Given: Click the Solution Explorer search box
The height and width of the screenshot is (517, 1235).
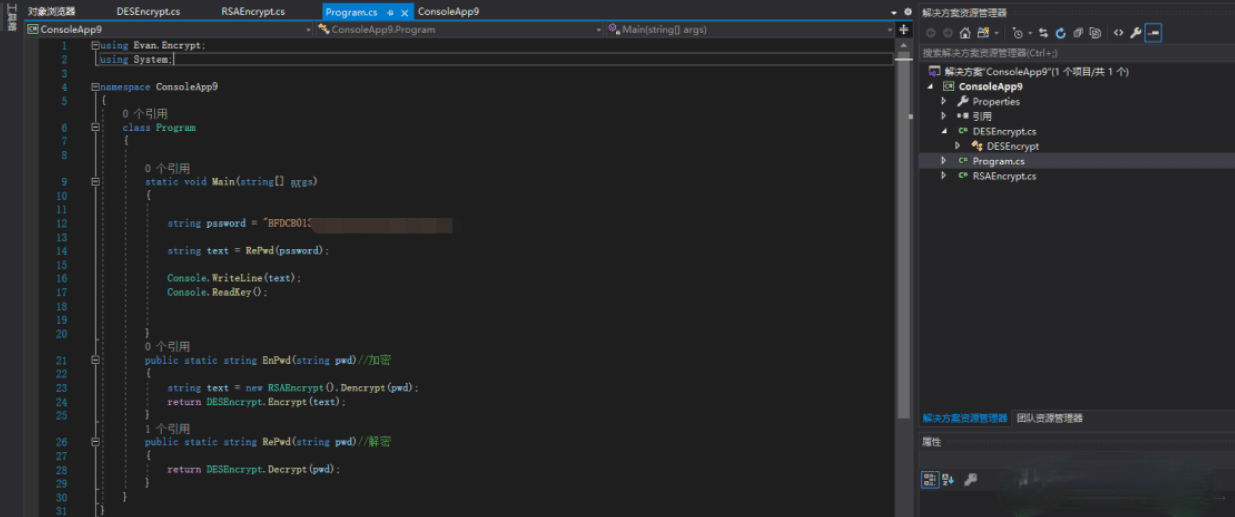Looking at the screenshot, I should (1076, 53).
